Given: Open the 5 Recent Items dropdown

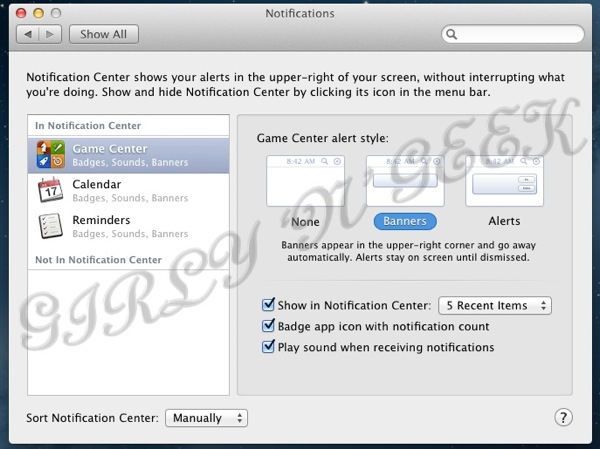Looking at the screenshot, I should 495,305.
